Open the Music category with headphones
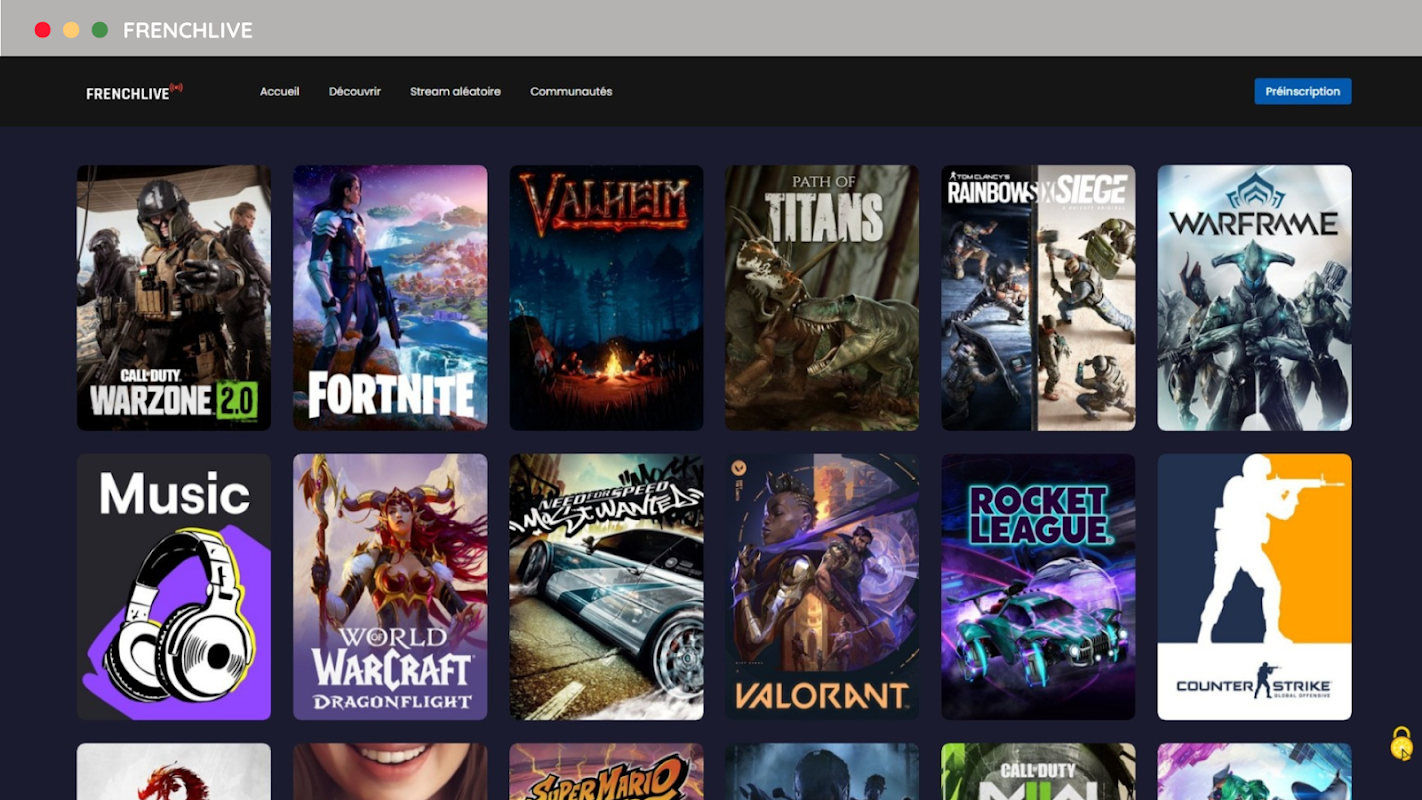 coord(174,587)
